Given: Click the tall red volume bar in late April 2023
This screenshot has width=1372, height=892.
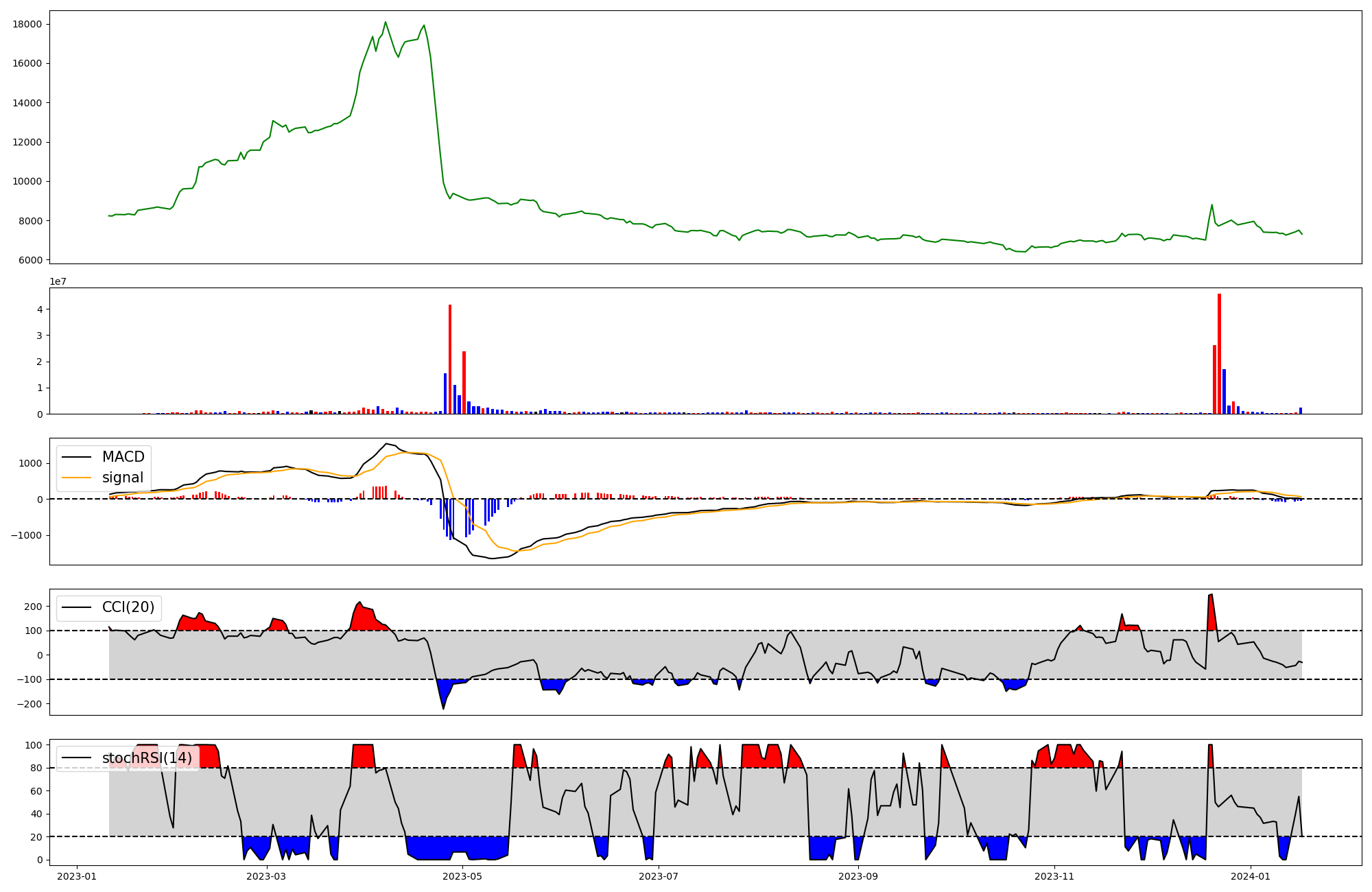Looking at the screenshot, I should tap(450, 359).
